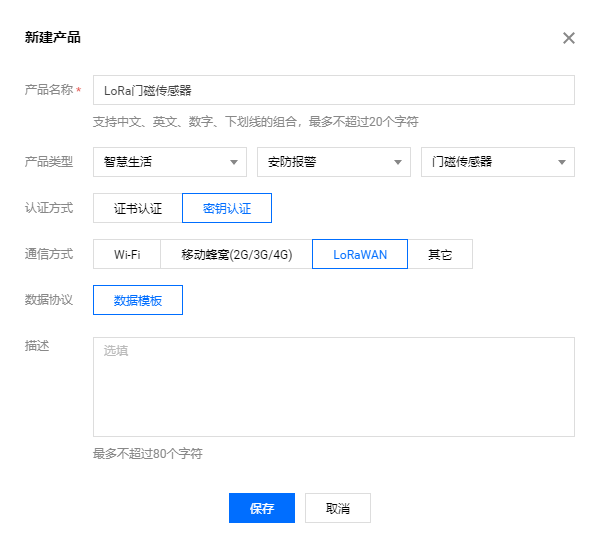Click the 支持中文、英文、数字 naming hint text

256,122
